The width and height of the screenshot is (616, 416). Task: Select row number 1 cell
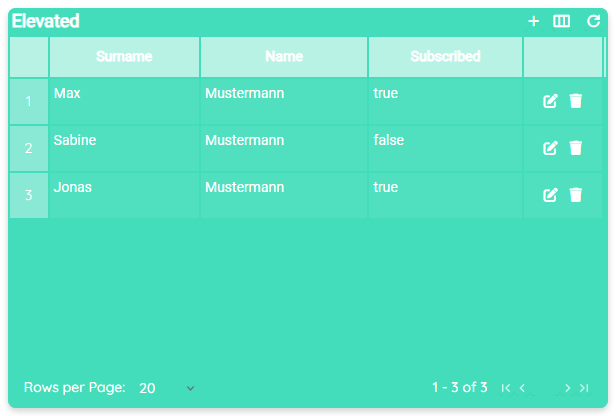pos(29,101)
